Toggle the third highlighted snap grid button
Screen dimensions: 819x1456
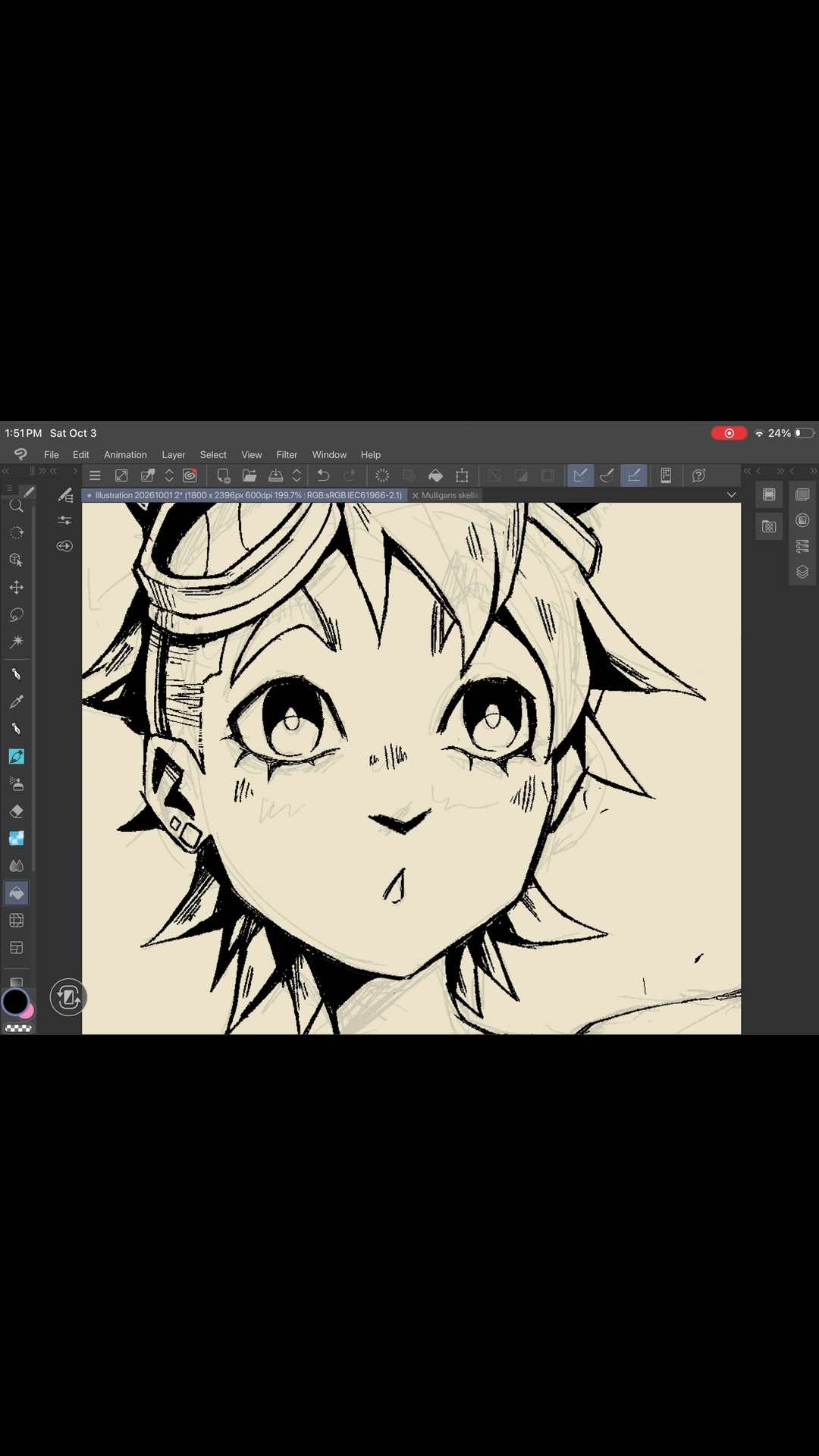click(x=634, y=475)
